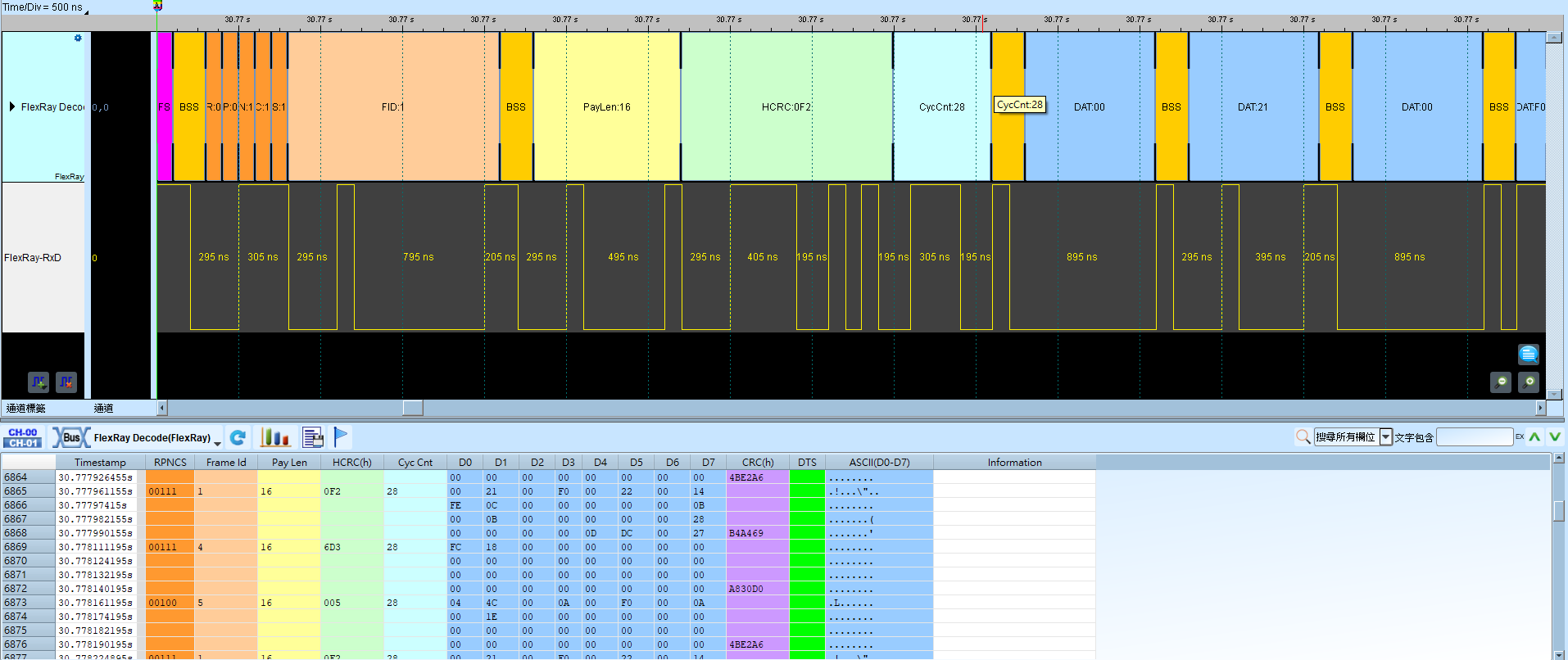Screen dimensions: 1568x660
Task: Click the blue flag marker icon
Action: (342, 437)
